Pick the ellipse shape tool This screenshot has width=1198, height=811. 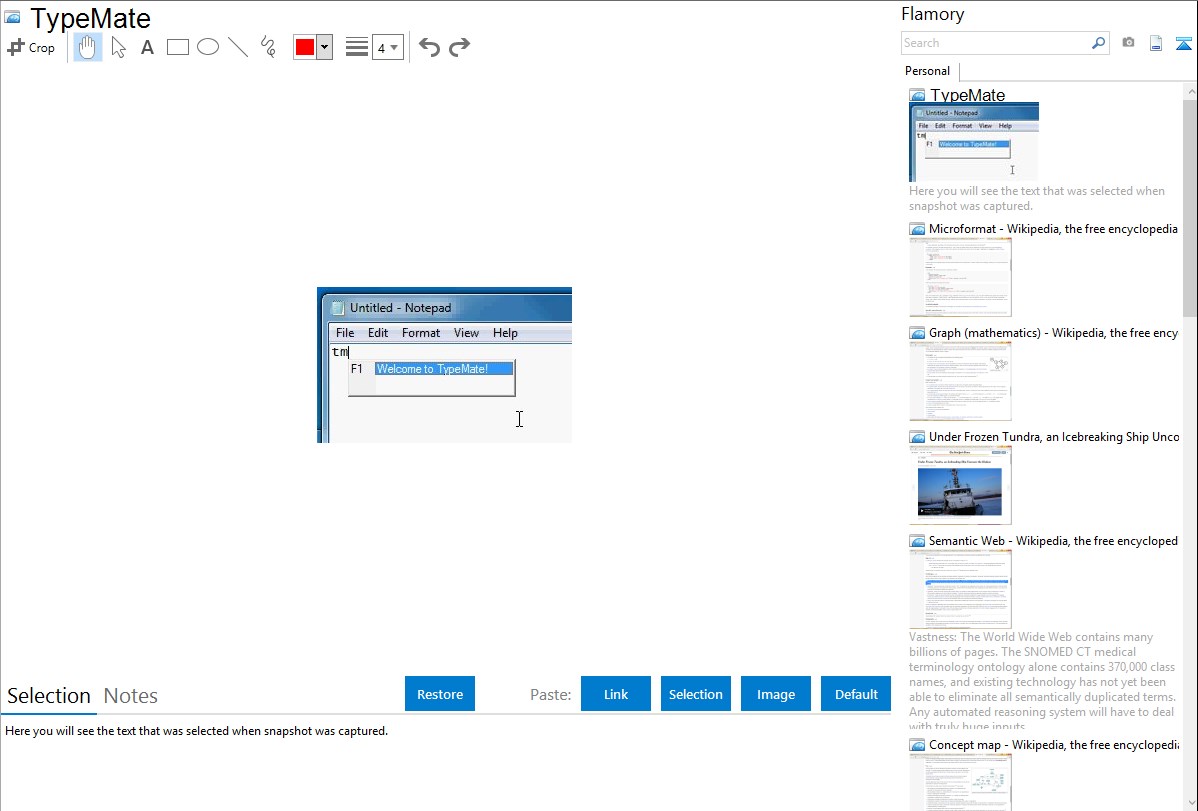tap(208, 47)
